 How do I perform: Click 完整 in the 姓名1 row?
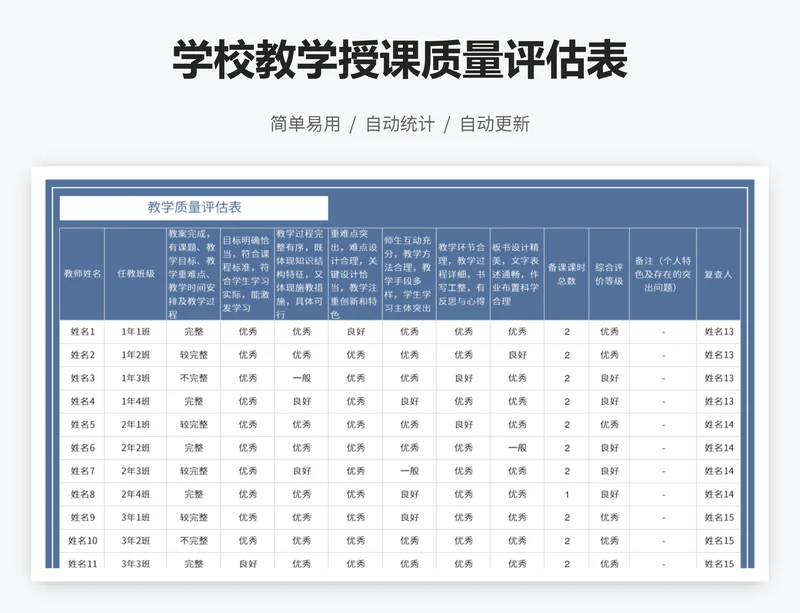194,332
